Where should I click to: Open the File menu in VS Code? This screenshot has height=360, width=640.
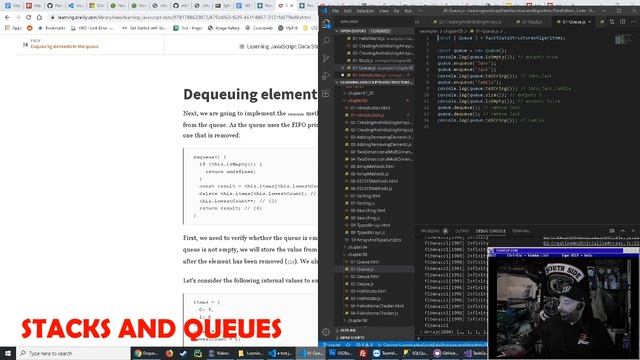(336, 11)
